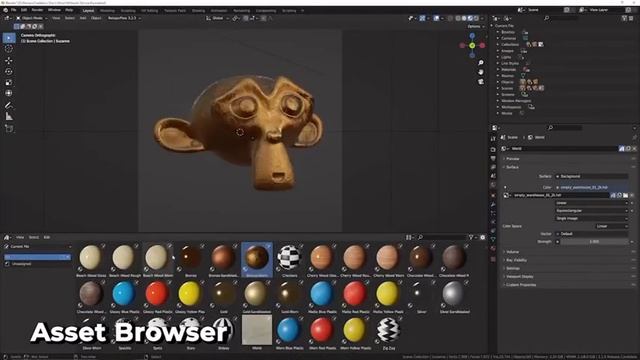Image resolution: width=640 pixels, height=360 pixels.
Task: Expand the Preview panel
Action: tap(513, 158)
